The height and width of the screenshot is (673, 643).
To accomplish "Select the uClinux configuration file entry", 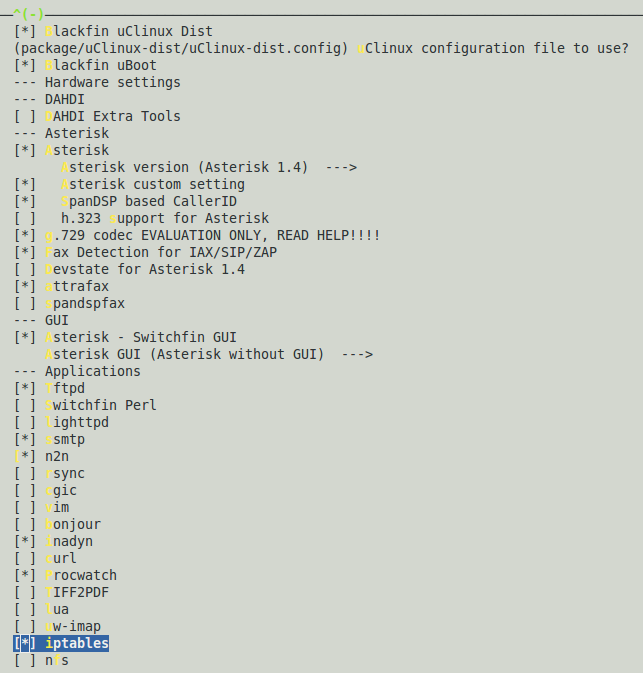I will 321,49.
